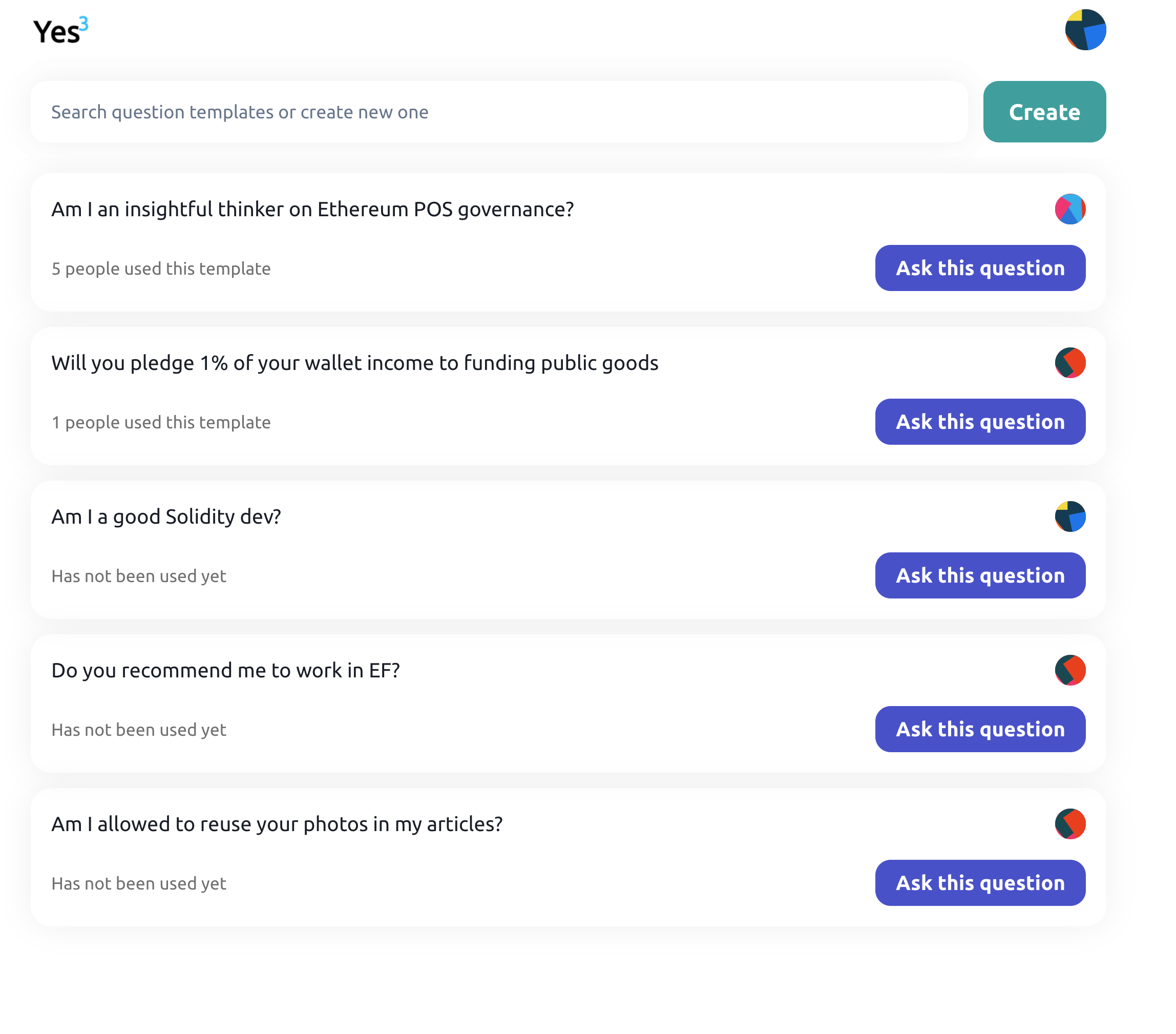Click the green-orange pie icon next to photos question

coord(1070,824)
